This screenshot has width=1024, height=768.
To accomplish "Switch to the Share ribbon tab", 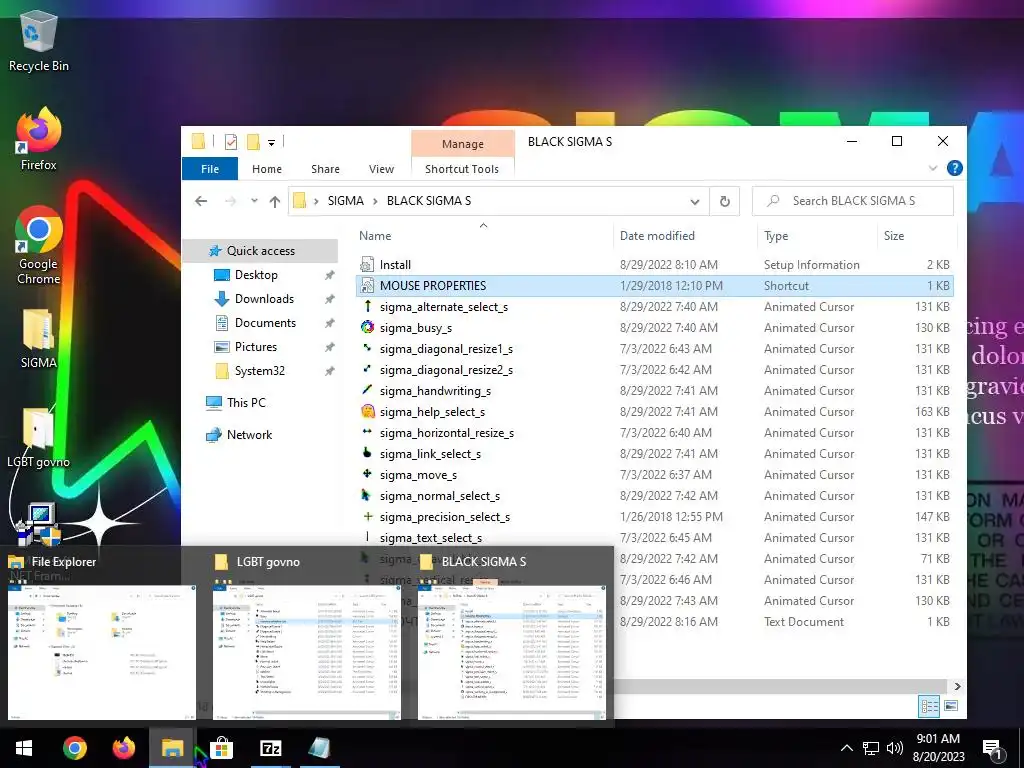I will pos(325,169).
